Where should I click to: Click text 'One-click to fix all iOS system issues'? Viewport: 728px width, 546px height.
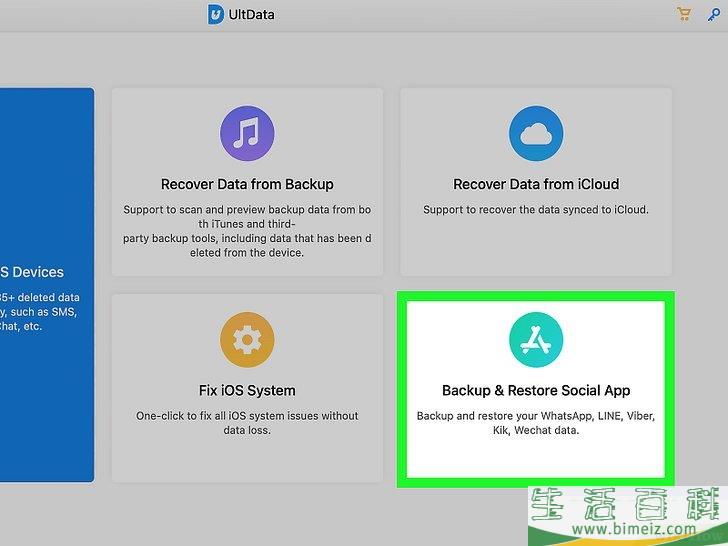(227, 416)
